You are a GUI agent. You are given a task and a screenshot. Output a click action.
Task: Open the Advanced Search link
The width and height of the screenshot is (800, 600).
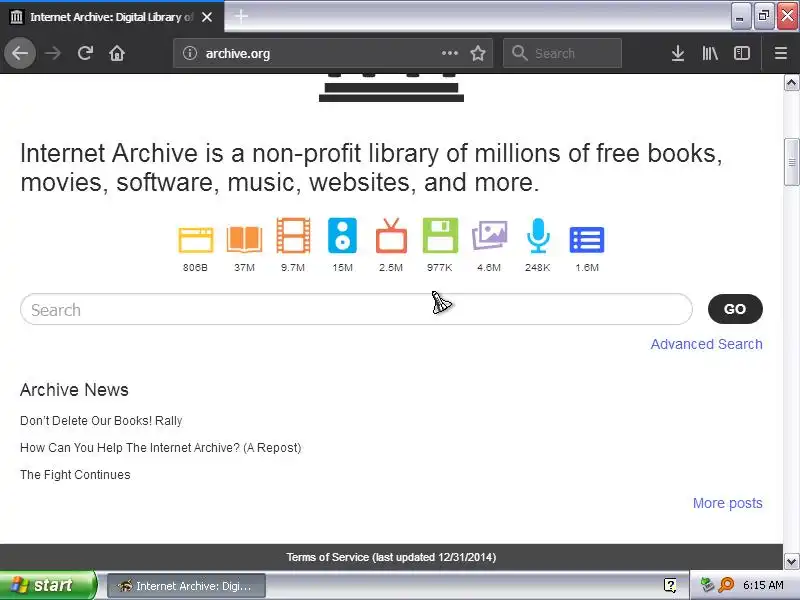pos(707,344)
